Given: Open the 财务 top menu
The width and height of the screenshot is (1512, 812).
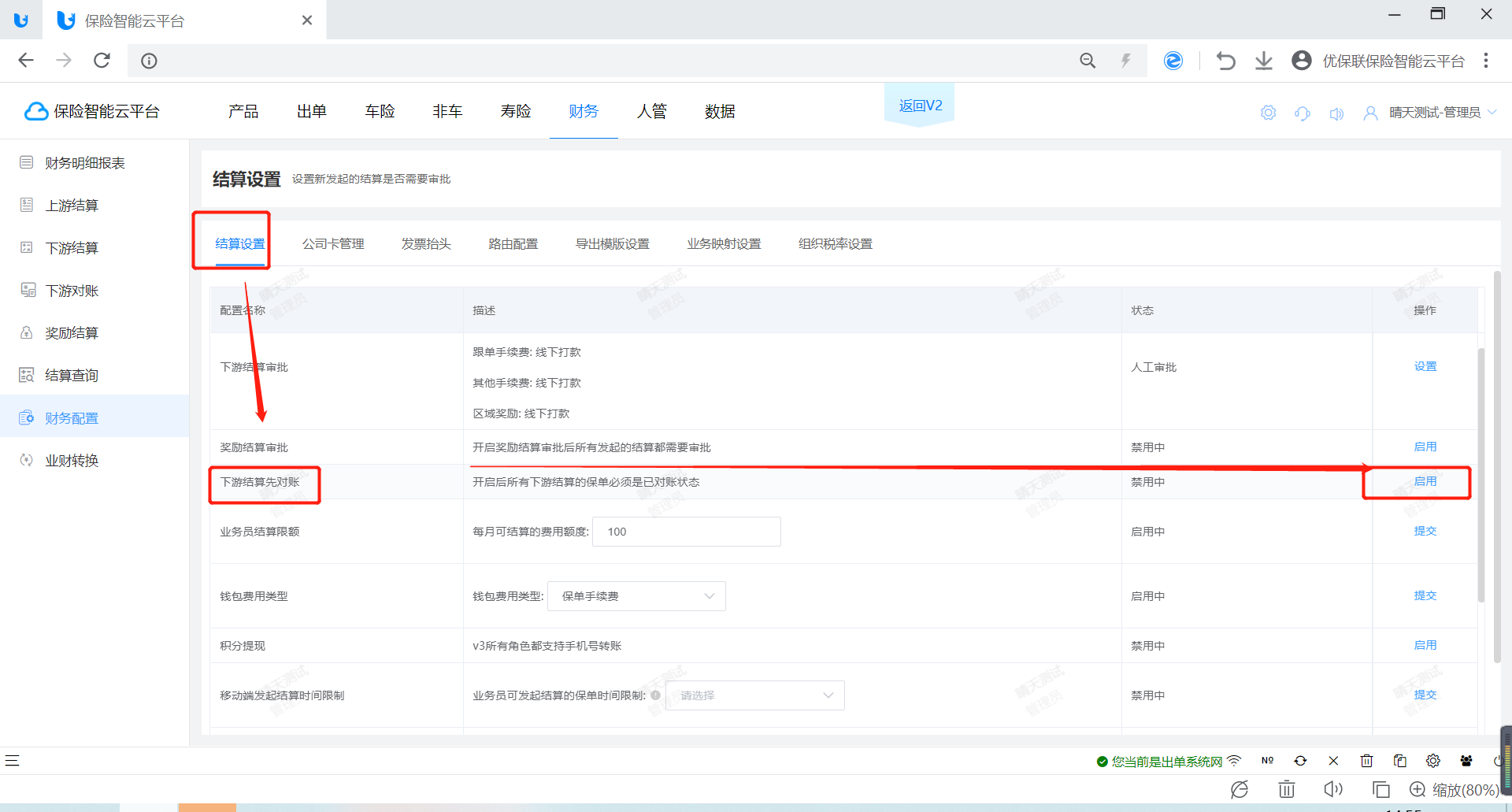Looking at the screenshot, I should click(584, 111).
